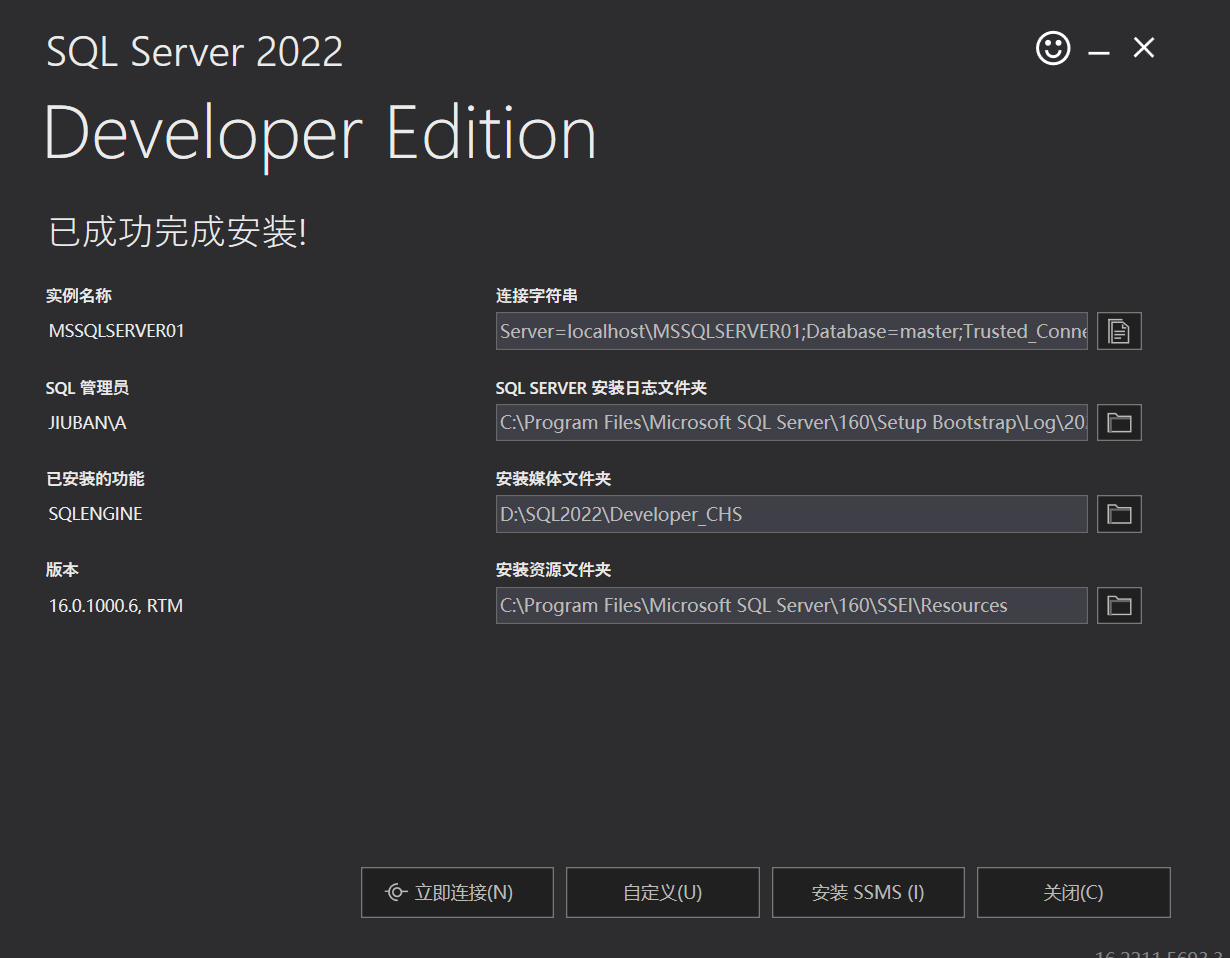This screenshot has width=1230, height=958.
Task: Open the install media folder icon
Action: coord(1119,514)
